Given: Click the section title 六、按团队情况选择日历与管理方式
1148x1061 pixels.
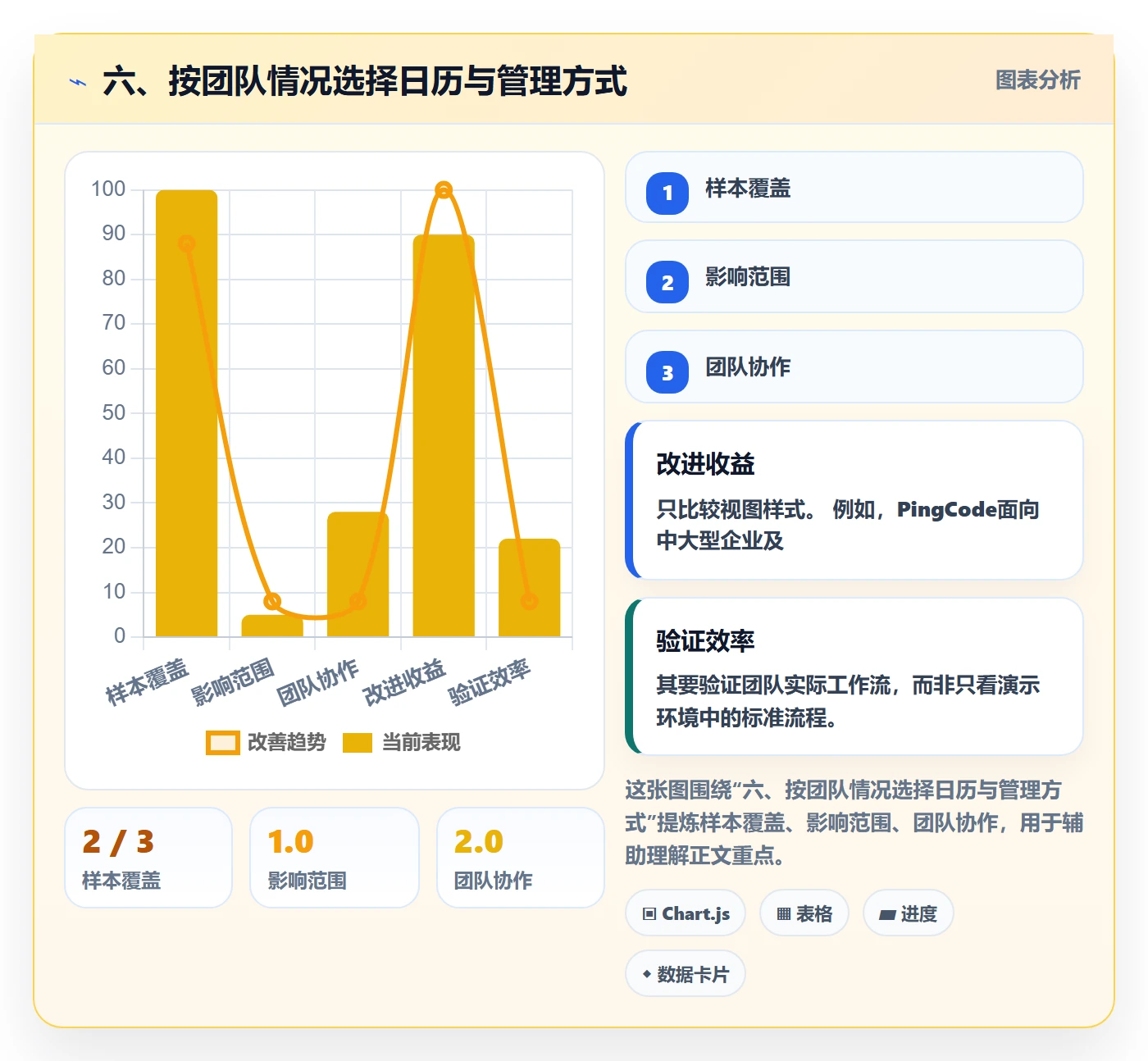Looking at the screenshot, I should [365, 81].
